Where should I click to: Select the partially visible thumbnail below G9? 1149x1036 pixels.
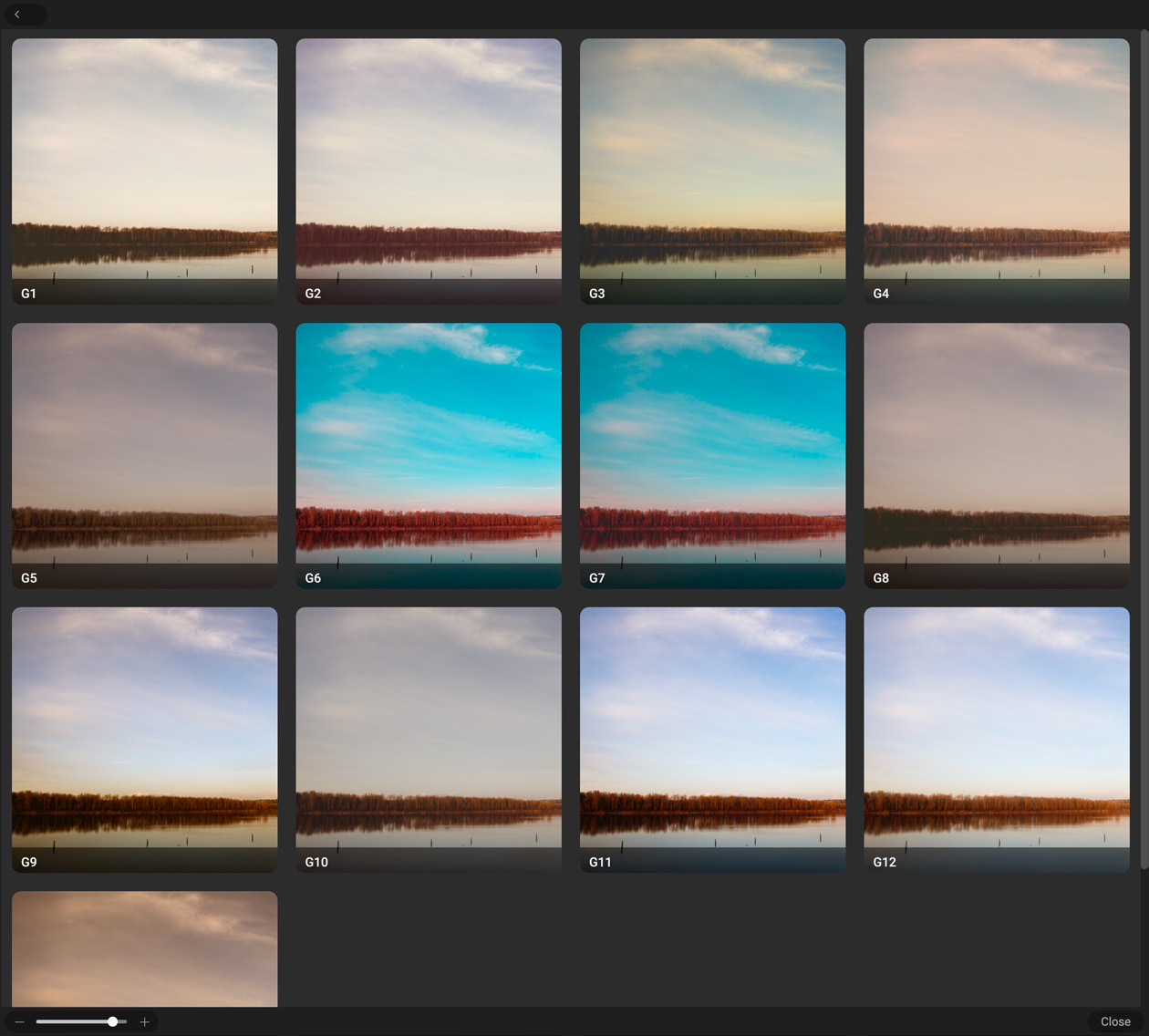point(145,949)
